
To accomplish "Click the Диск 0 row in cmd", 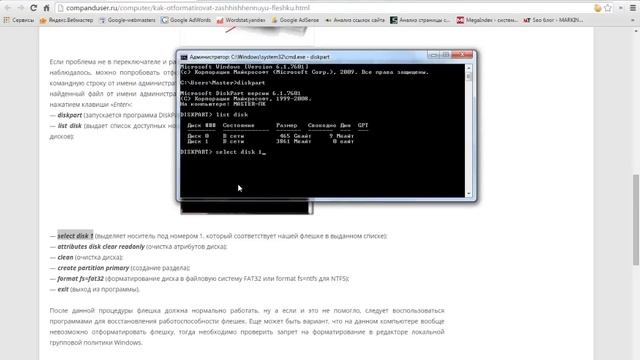I will point(271,136).
